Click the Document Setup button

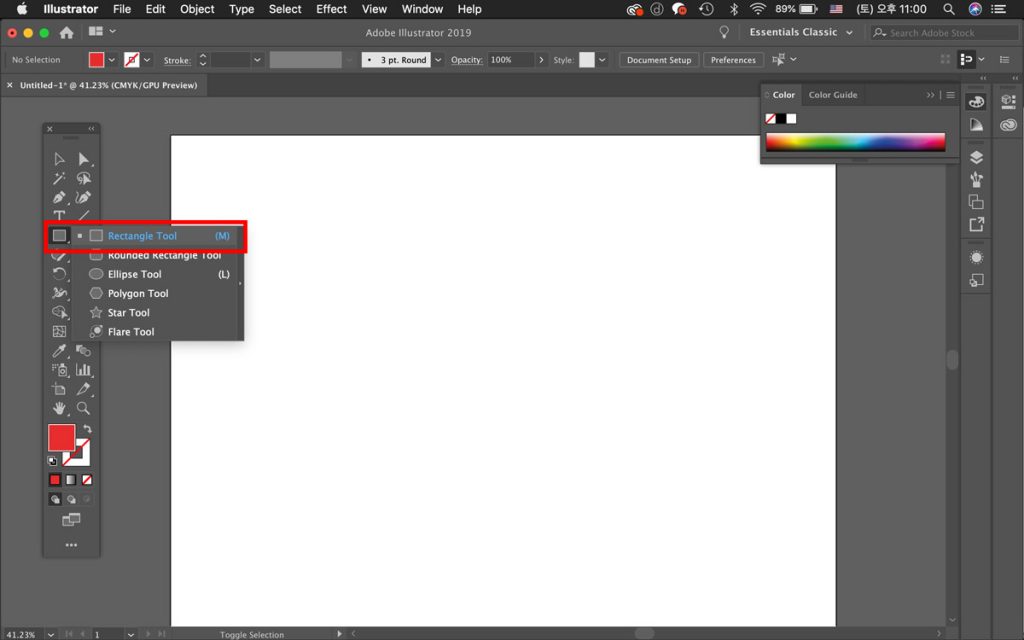coord(659,60)
